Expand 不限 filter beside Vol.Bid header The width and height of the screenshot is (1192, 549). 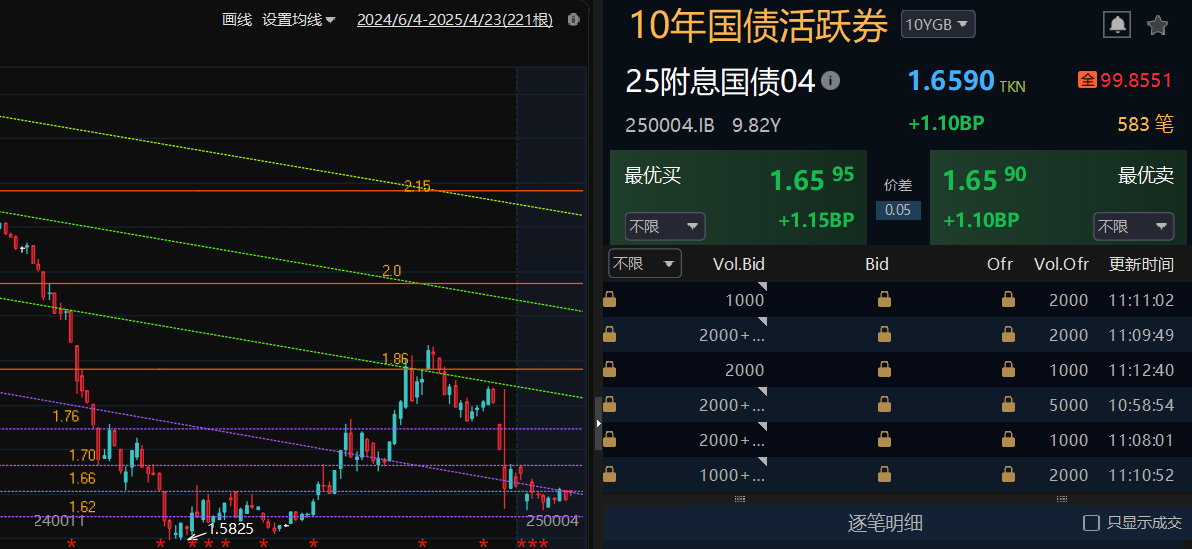point(644,264)
